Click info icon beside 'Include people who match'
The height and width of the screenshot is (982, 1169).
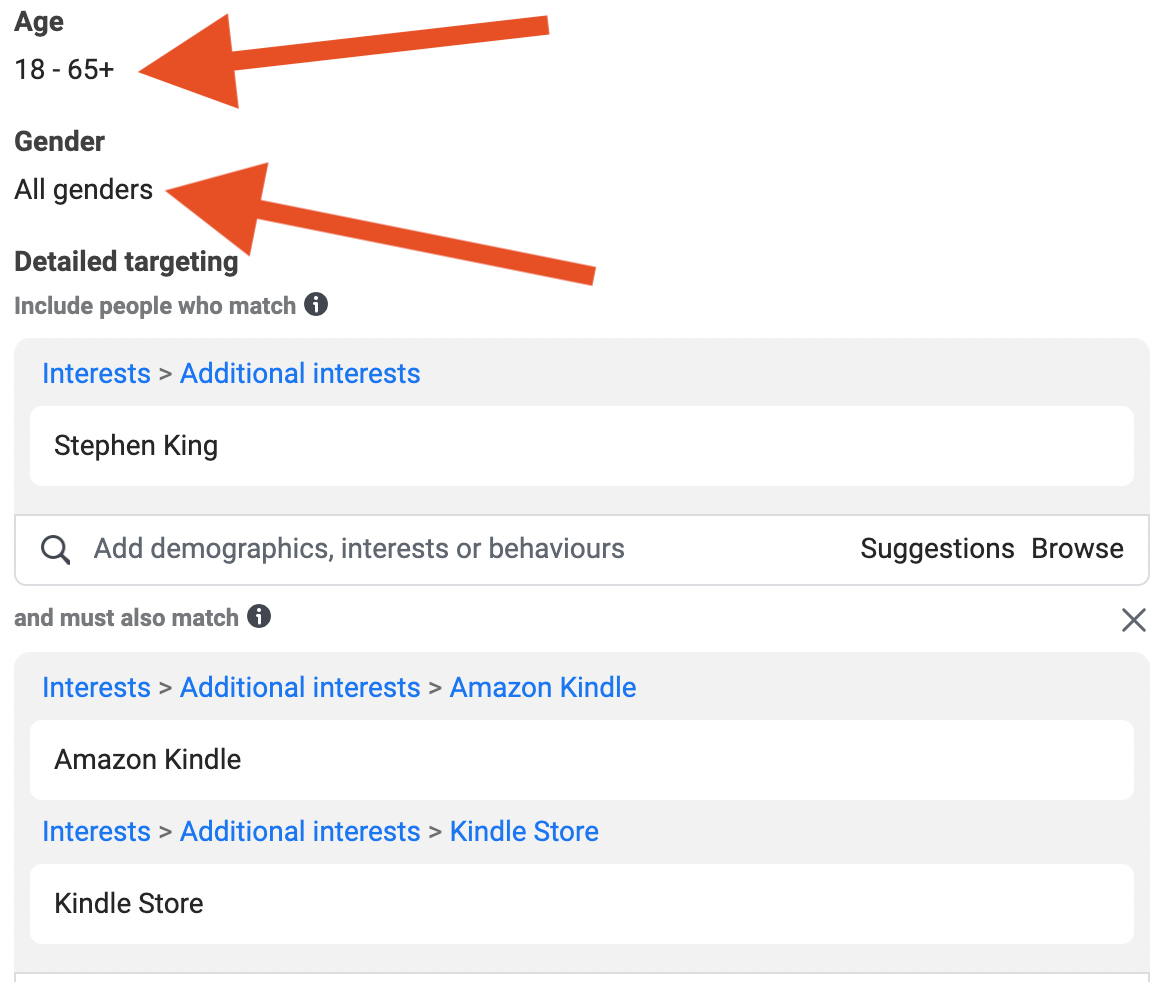coord(316,304)
